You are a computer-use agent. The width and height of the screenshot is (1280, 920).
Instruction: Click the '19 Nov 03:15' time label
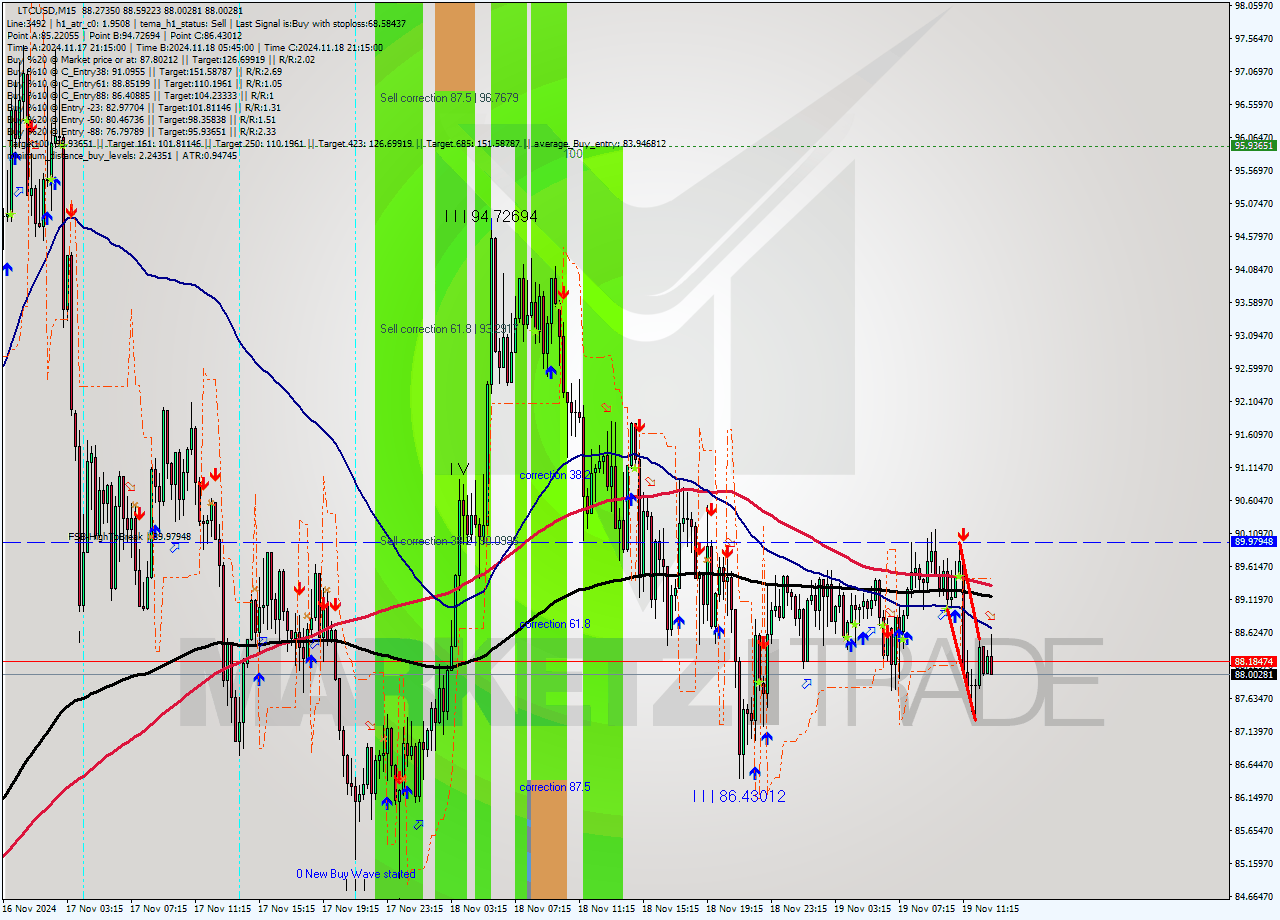[x=862, y=910]
